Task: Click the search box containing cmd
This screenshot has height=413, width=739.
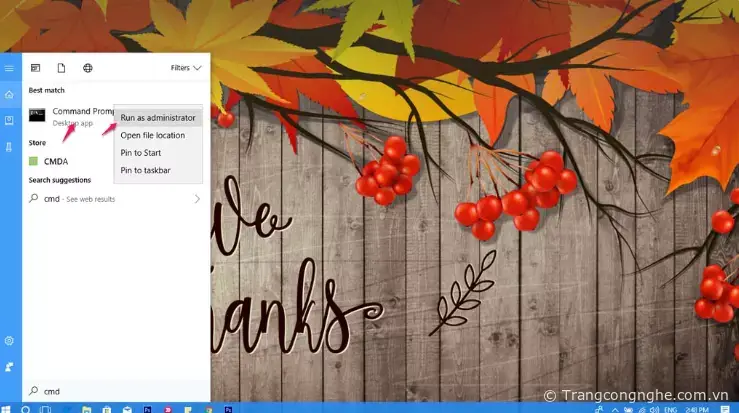Action: [110, 391]
